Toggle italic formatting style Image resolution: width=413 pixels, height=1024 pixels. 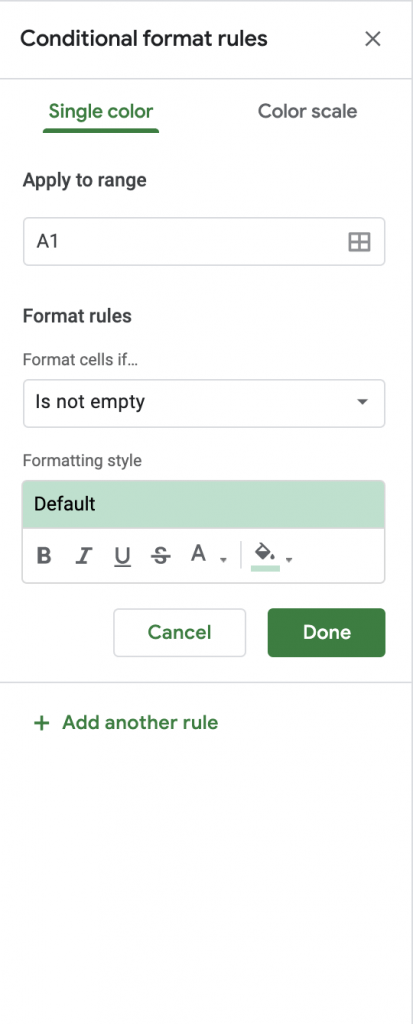[x=83, y=556]
